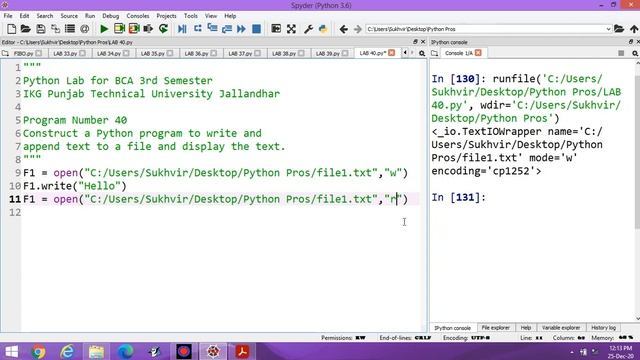This screenshot has height=360, width=640.
Task: Browse for a working directory
Action: [x=619, y=29]
